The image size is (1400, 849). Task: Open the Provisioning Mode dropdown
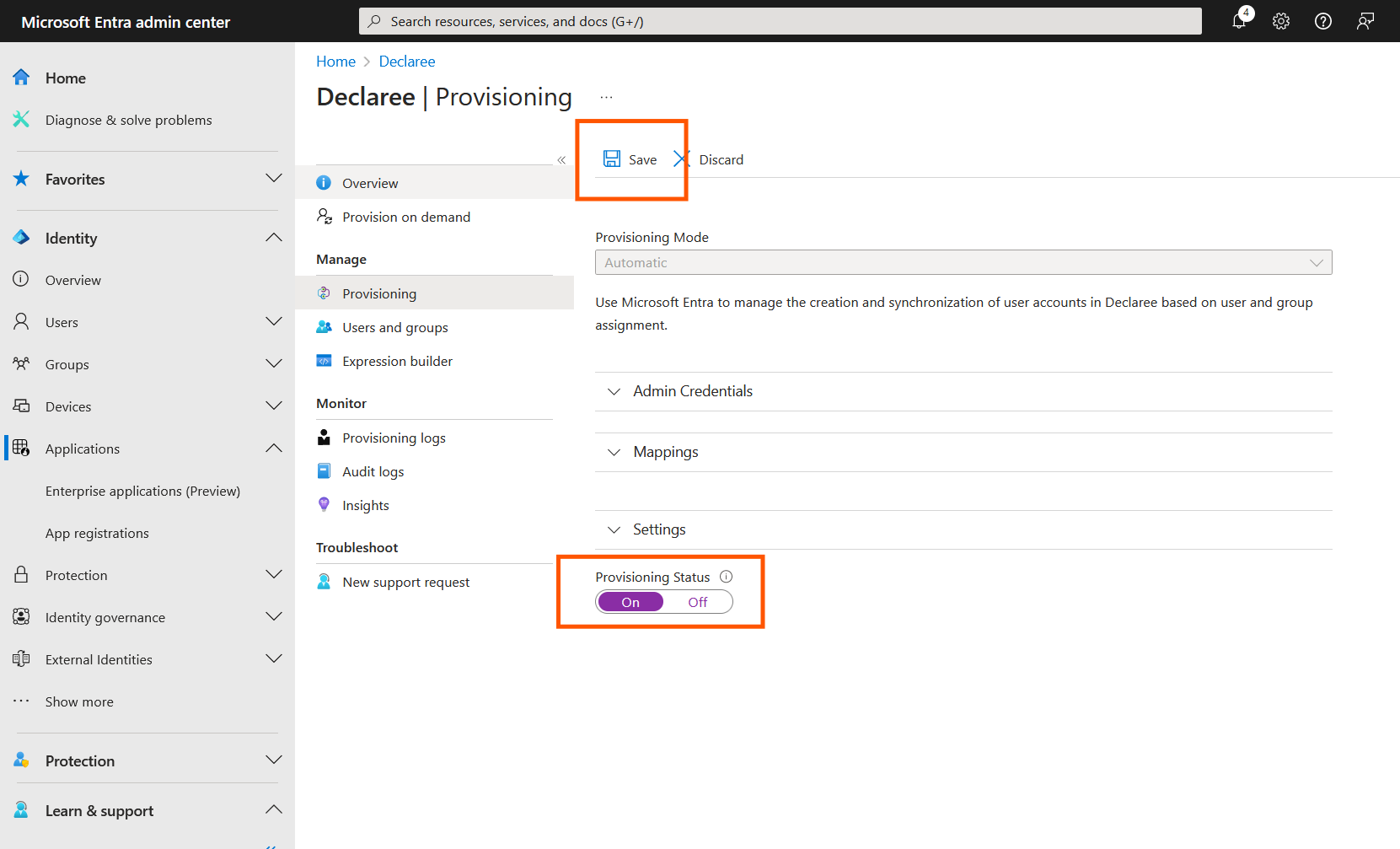[963, 262]
